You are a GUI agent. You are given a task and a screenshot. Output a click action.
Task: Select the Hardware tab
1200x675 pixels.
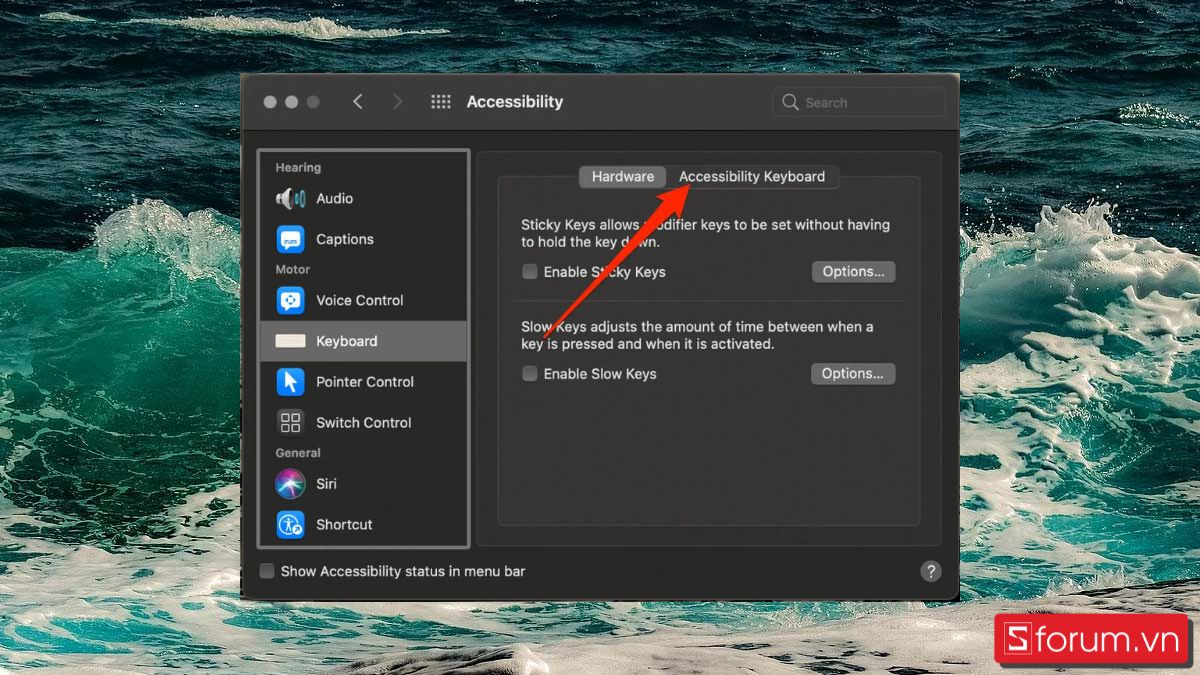point(622,176)
